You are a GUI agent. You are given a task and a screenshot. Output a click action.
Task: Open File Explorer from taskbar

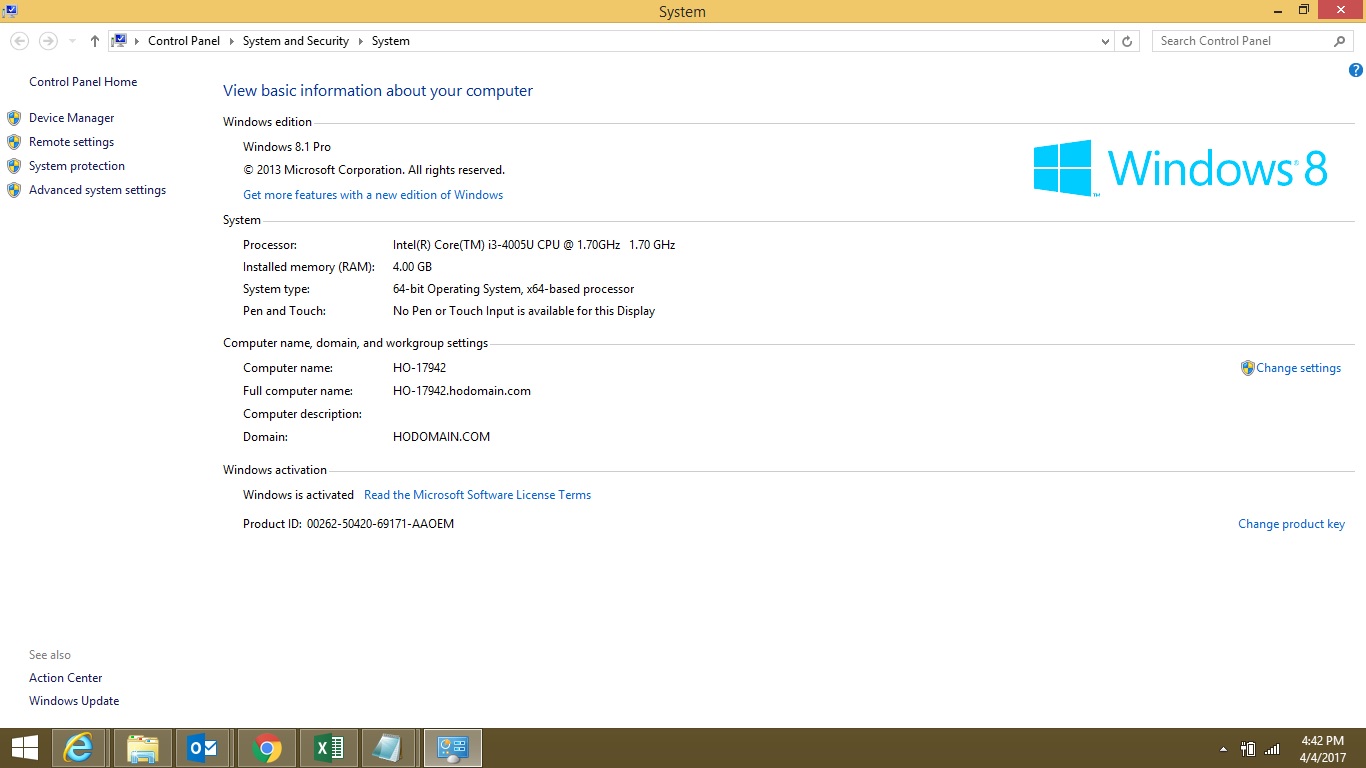point(143,748)
